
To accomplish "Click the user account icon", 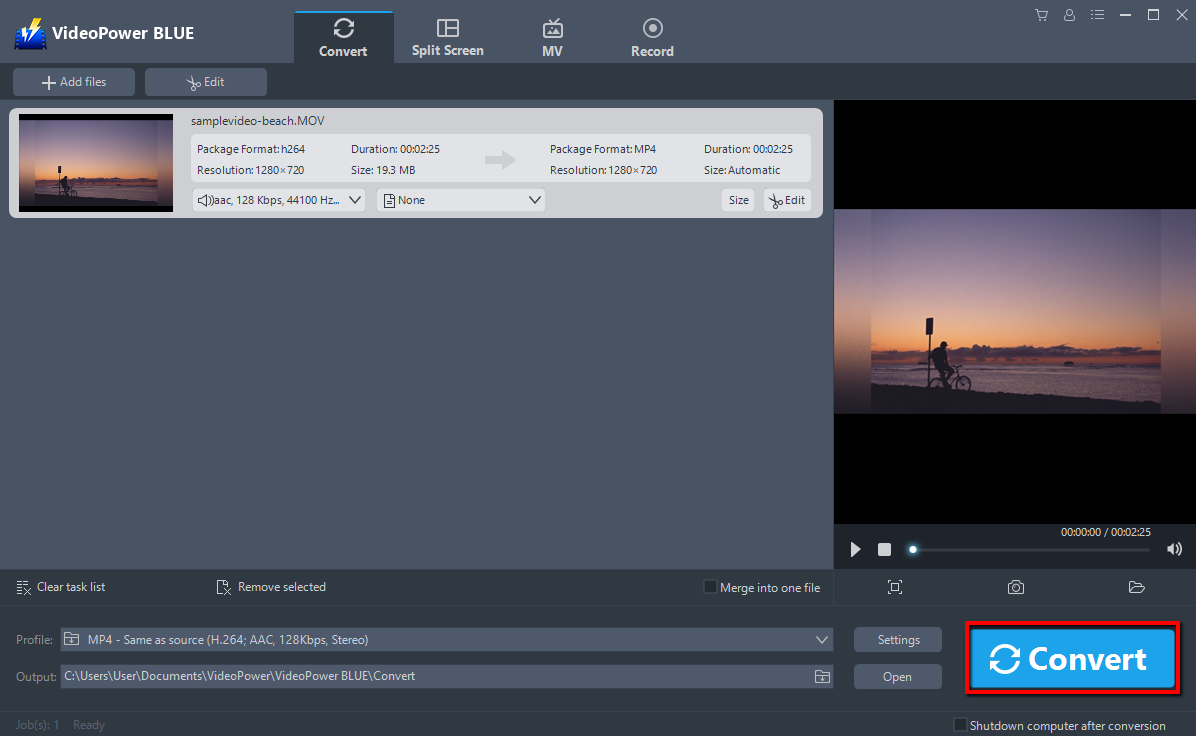I will (x=1069, y=15).
